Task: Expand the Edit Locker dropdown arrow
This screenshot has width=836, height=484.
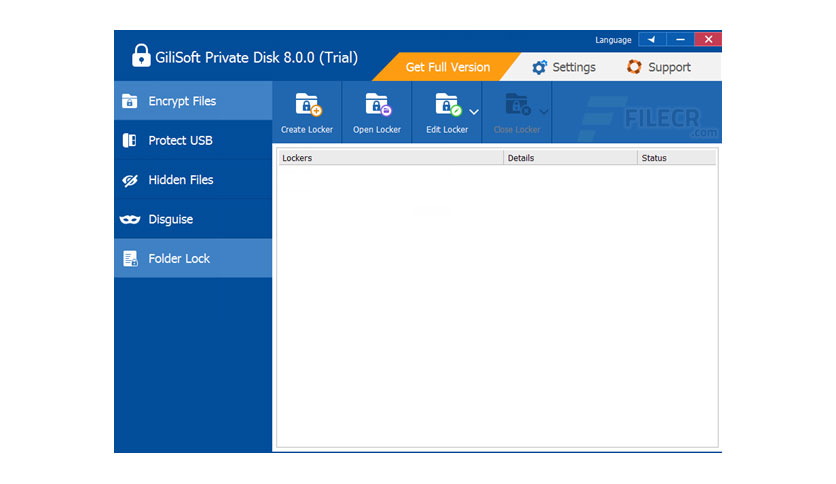Action: point(474,112)
